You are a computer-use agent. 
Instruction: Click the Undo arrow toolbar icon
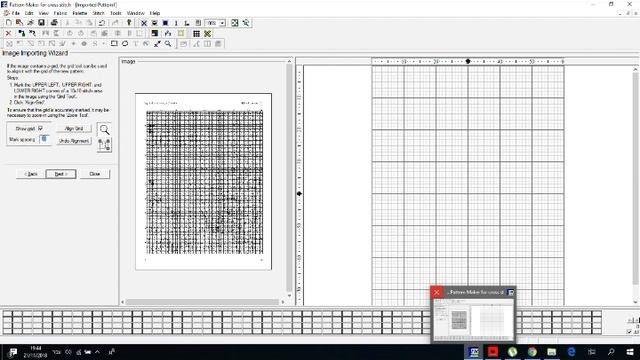pyautogui.click(x=102, y=23)
